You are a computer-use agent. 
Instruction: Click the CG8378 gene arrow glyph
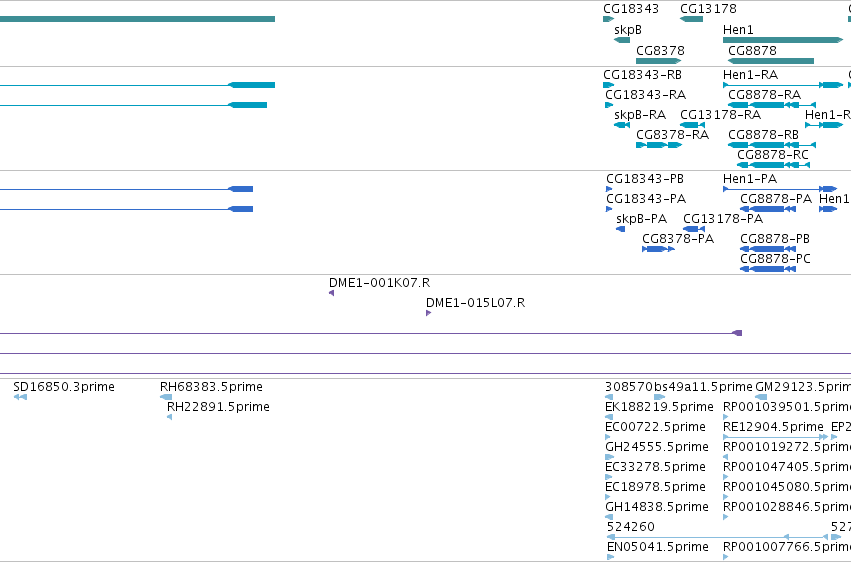[x=658, y=61]
